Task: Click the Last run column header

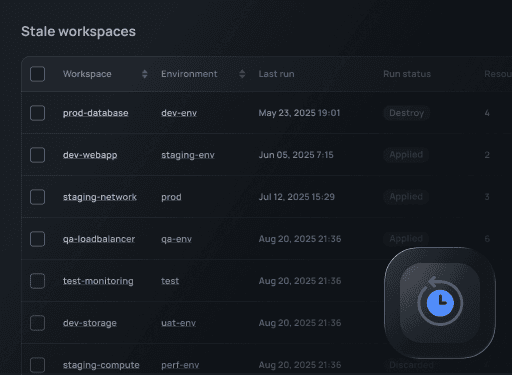Action: point(276,74)
